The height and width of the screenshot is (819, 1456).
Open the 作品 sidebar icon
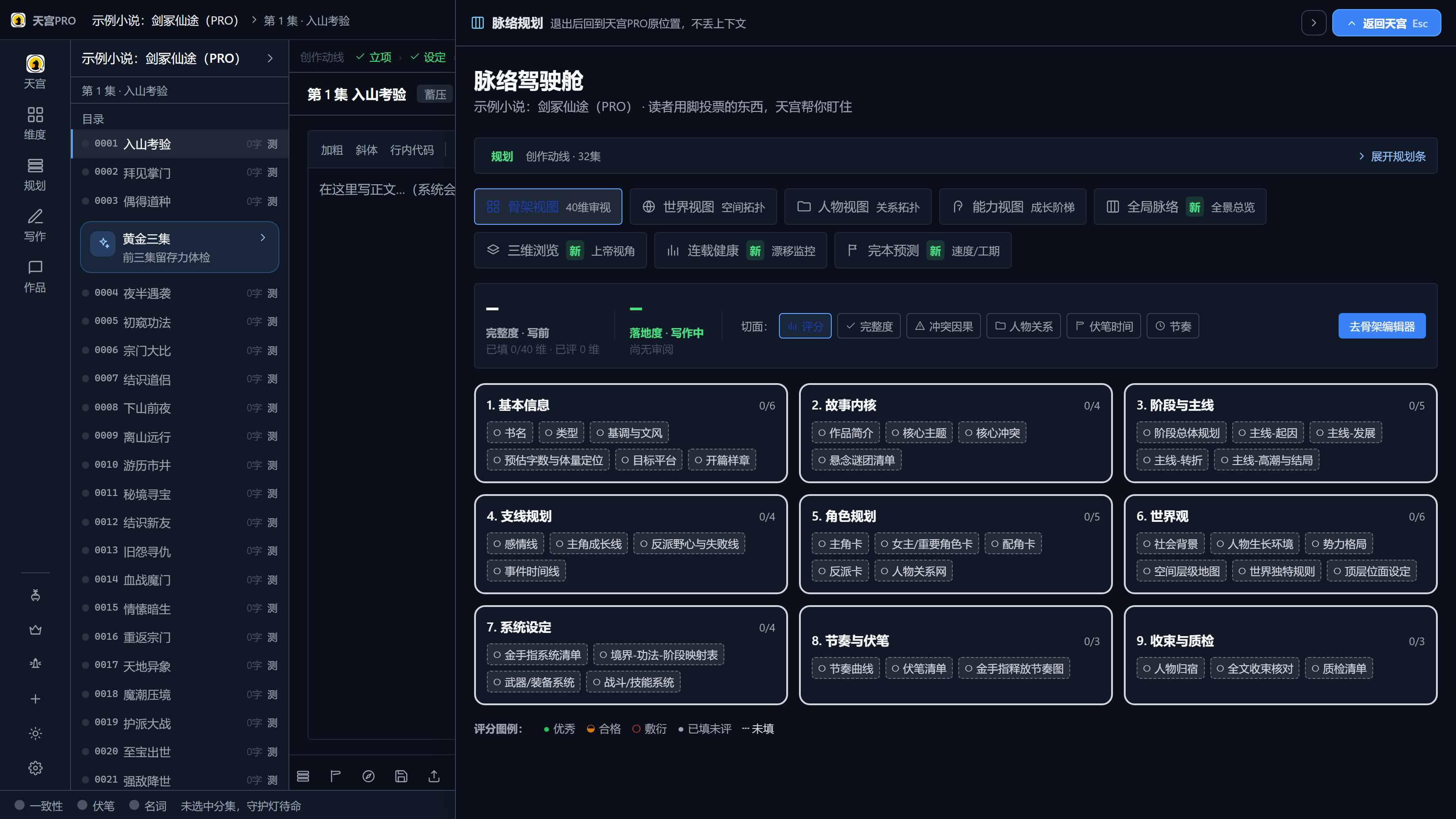pyautogui.click(x=35, y=276)
